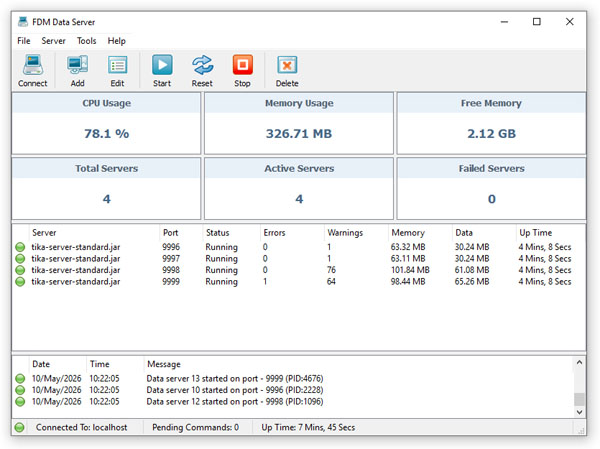Screen dimensions: 600x449
Task: Click green dot of PID:2228 log entry
Action: pos(20,390)
